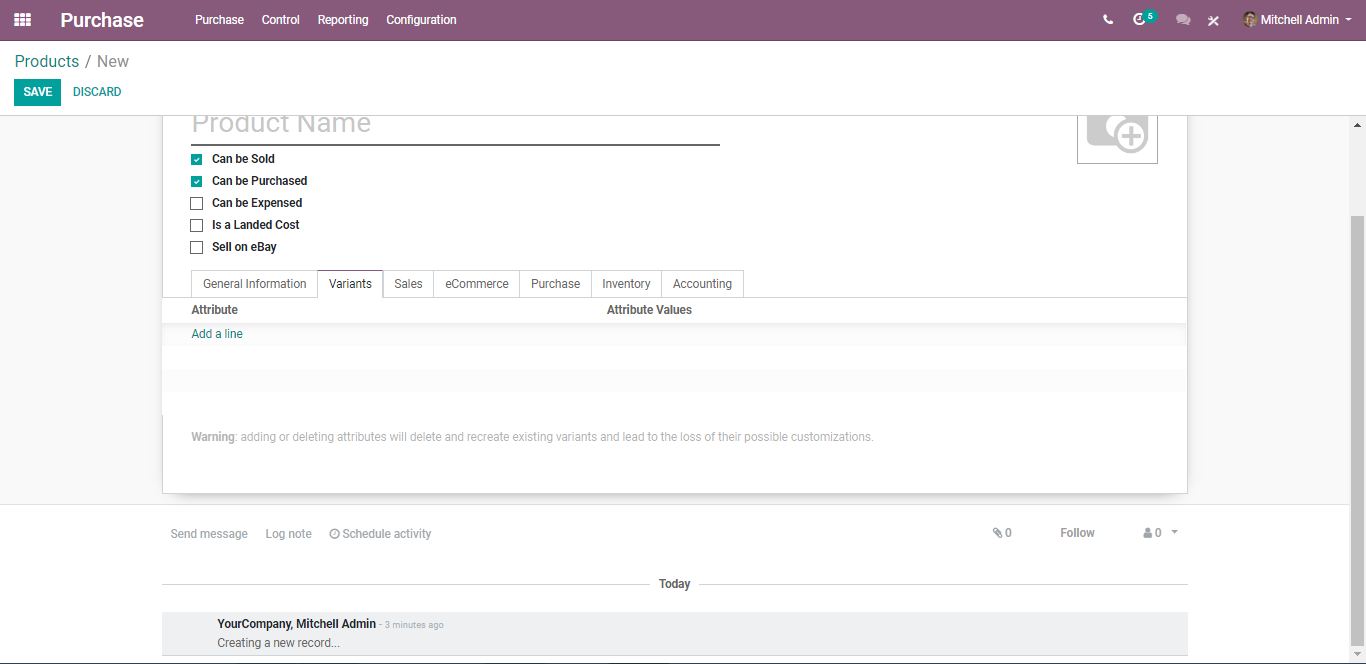Click the vertical page scrollbar
Image resolution: width=1366 pixels, height=664 pixels.
pos(1357,430)
